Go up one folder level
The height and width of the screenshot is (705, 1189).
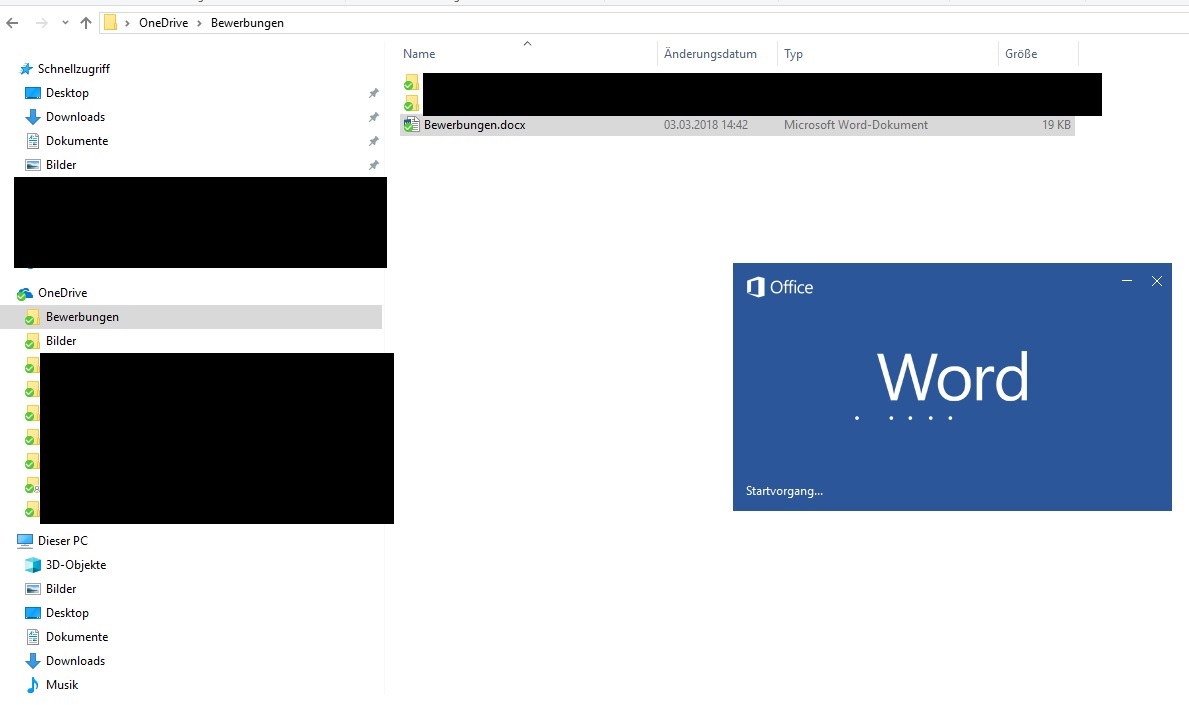coord(86,23)
